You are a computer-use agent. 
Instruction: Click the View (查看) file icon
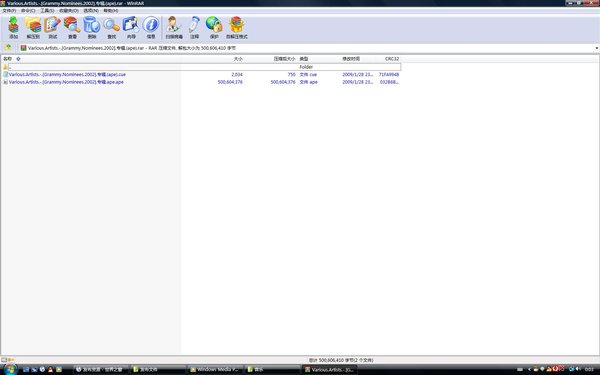coord(72,28)
